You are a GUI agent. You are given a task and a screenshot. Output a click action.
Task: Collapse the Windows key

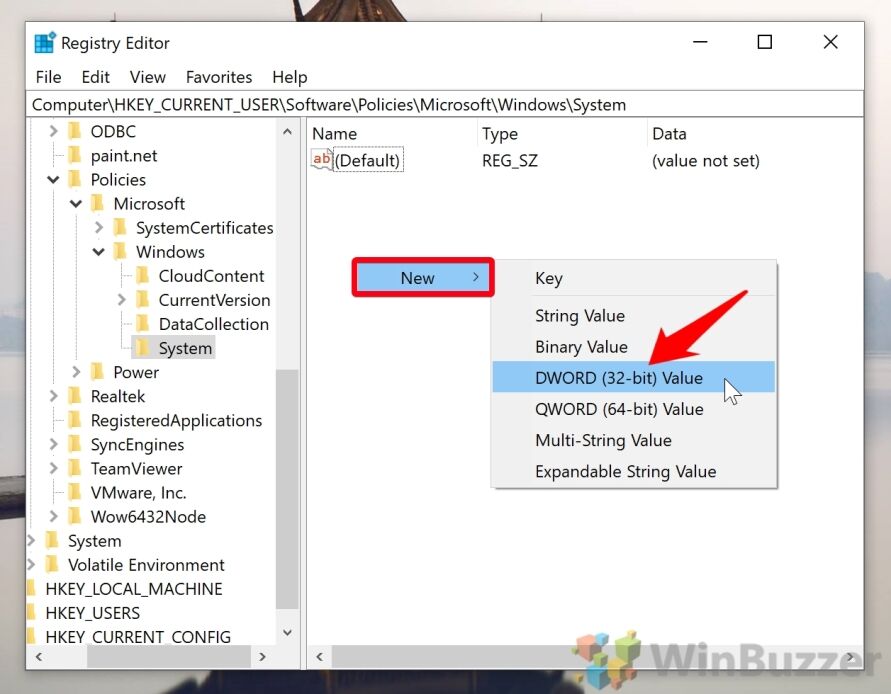99,252
